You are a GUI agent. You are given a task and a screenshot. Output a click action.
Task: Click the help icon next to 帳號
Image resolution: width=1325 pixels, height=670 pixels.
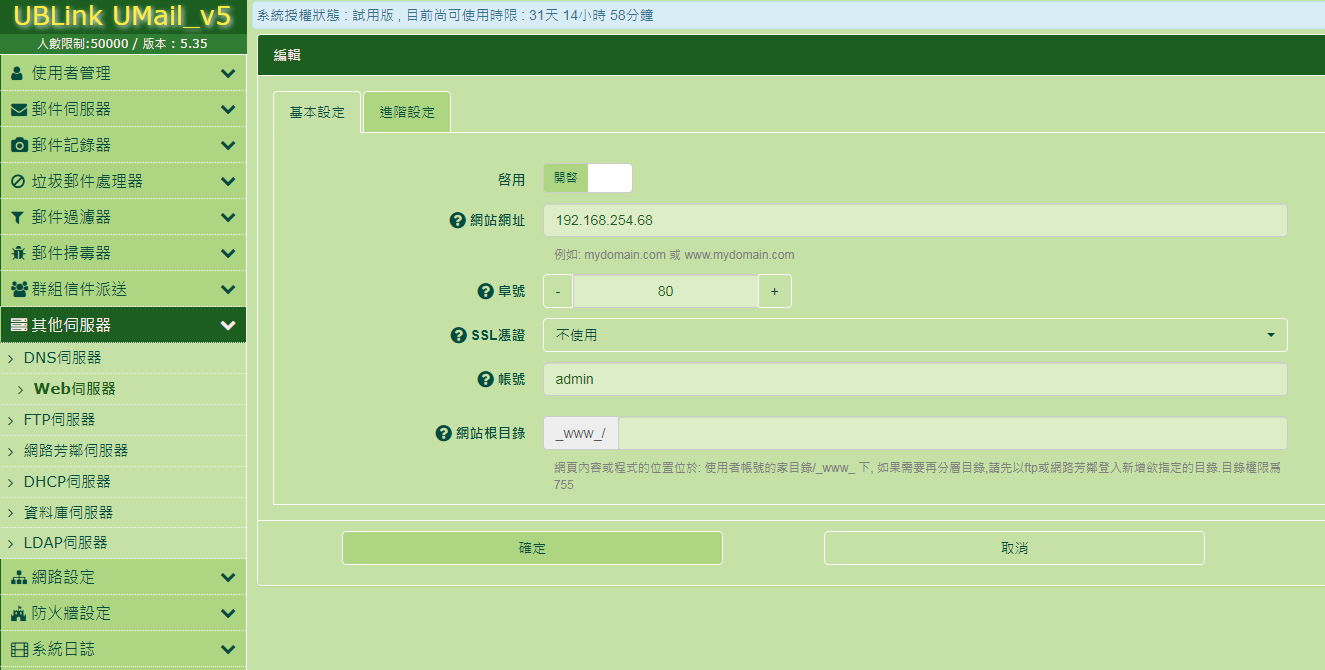[x=486, y=379]
